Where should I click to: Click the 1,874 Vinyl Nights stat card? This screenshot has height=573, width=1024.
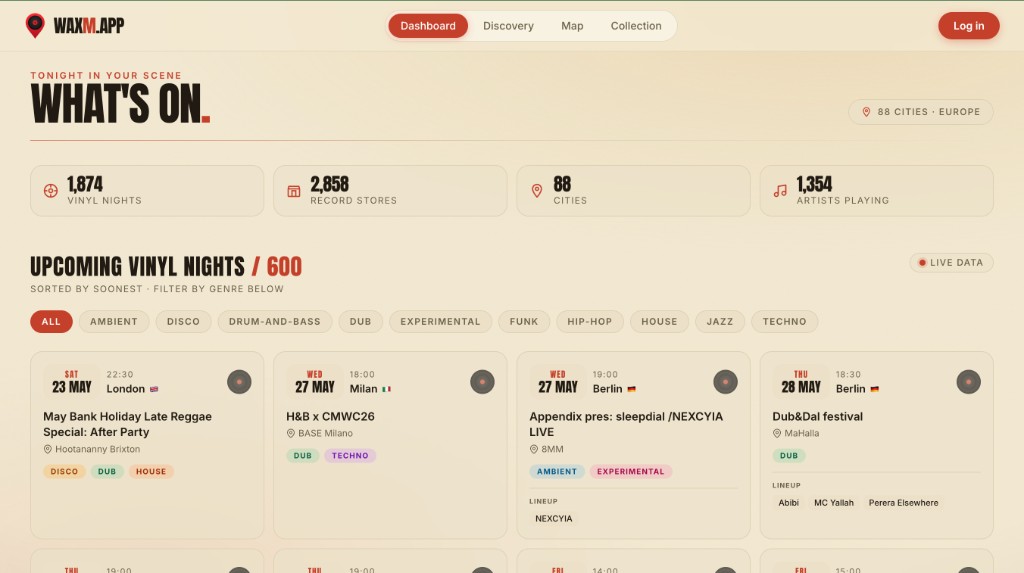point(147,191)
